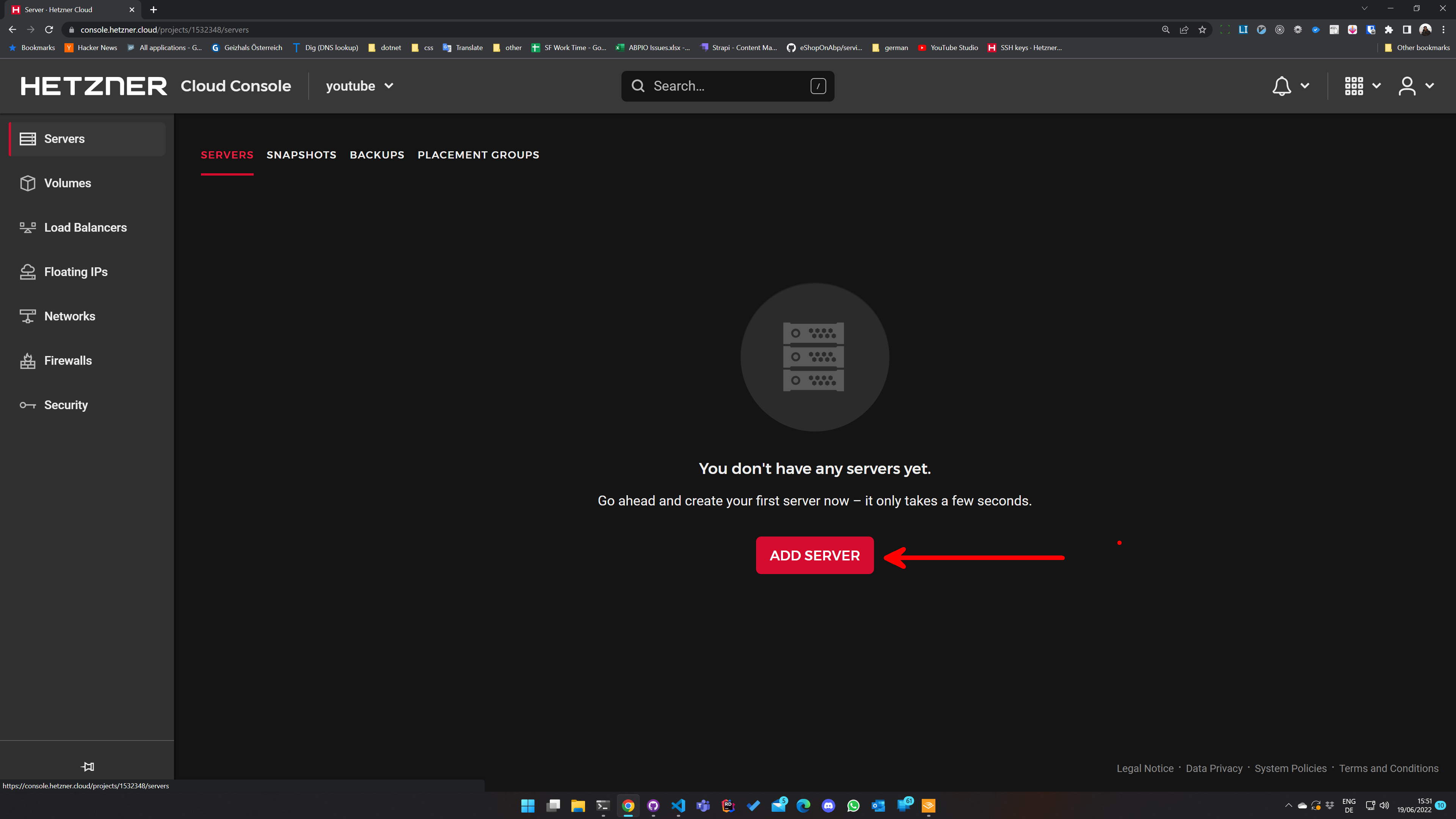Screen dimensions: 1456x819
Task: Go to Load Balancers section
Action: [85, 228]
